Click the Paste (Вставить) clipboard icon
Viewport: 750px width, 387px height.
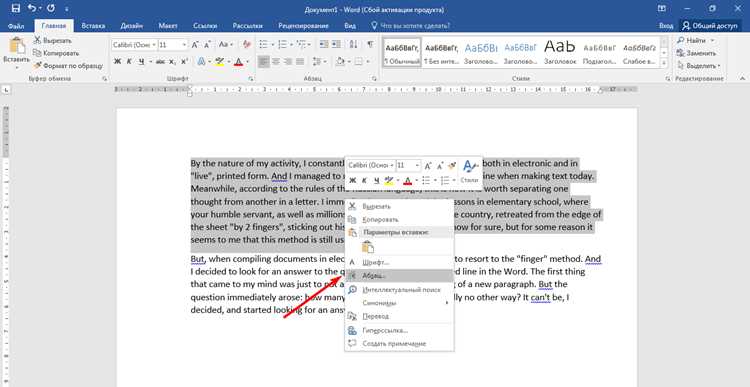point(16,46)
